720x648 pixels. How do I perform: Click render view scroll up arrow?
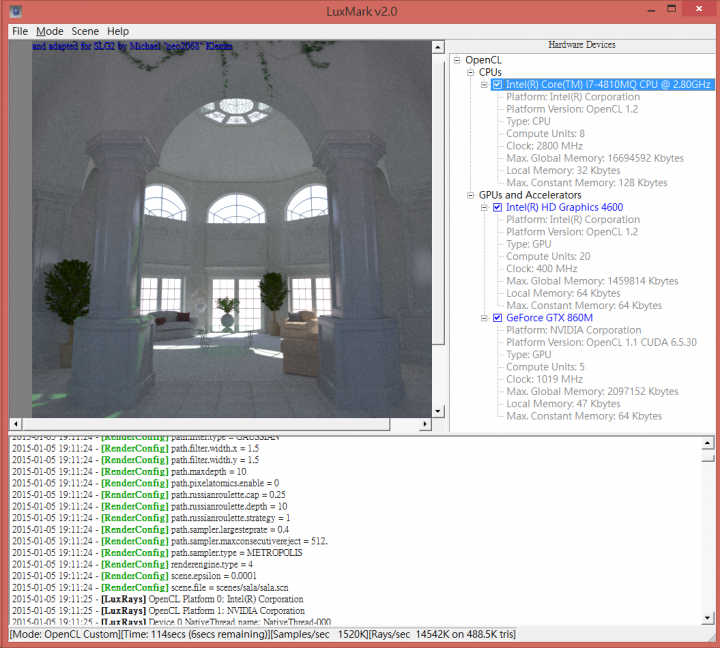point(438,47)
